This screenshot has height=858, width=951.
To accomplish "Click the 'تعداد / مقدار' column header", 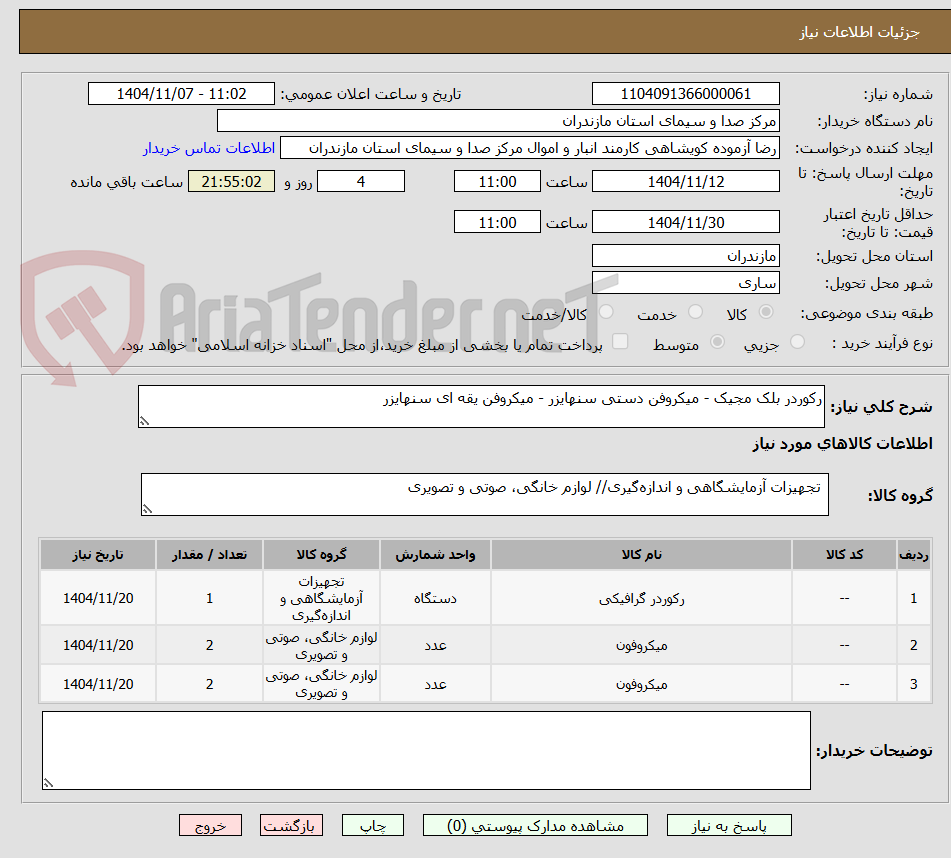I will [x=209, y=555].
